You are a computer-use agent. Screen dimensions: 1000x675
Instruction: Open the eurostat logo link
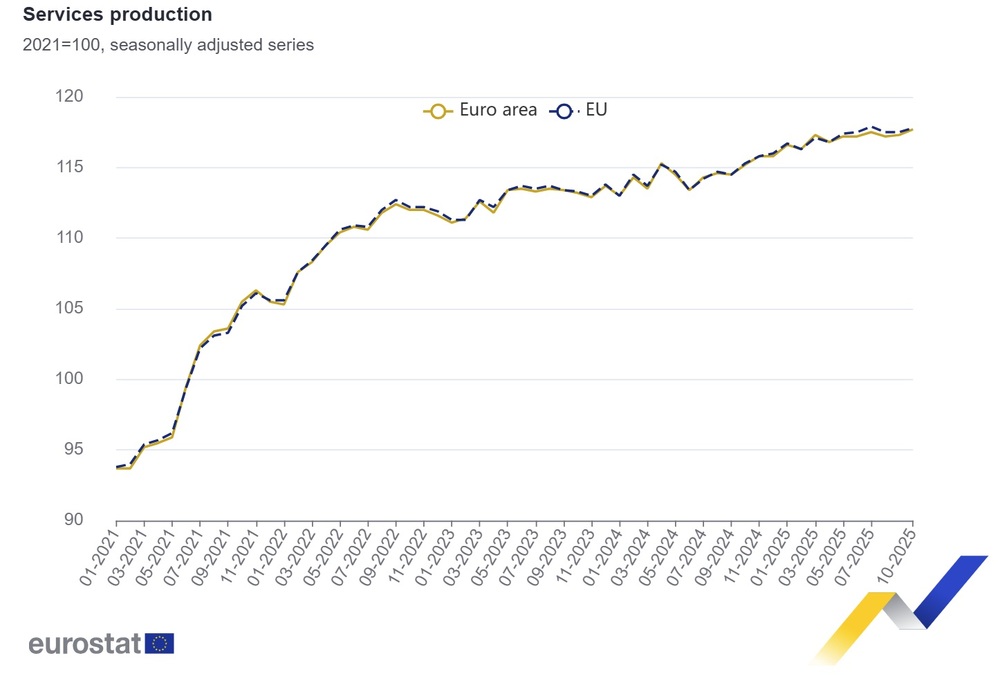[x=87, y=643]
